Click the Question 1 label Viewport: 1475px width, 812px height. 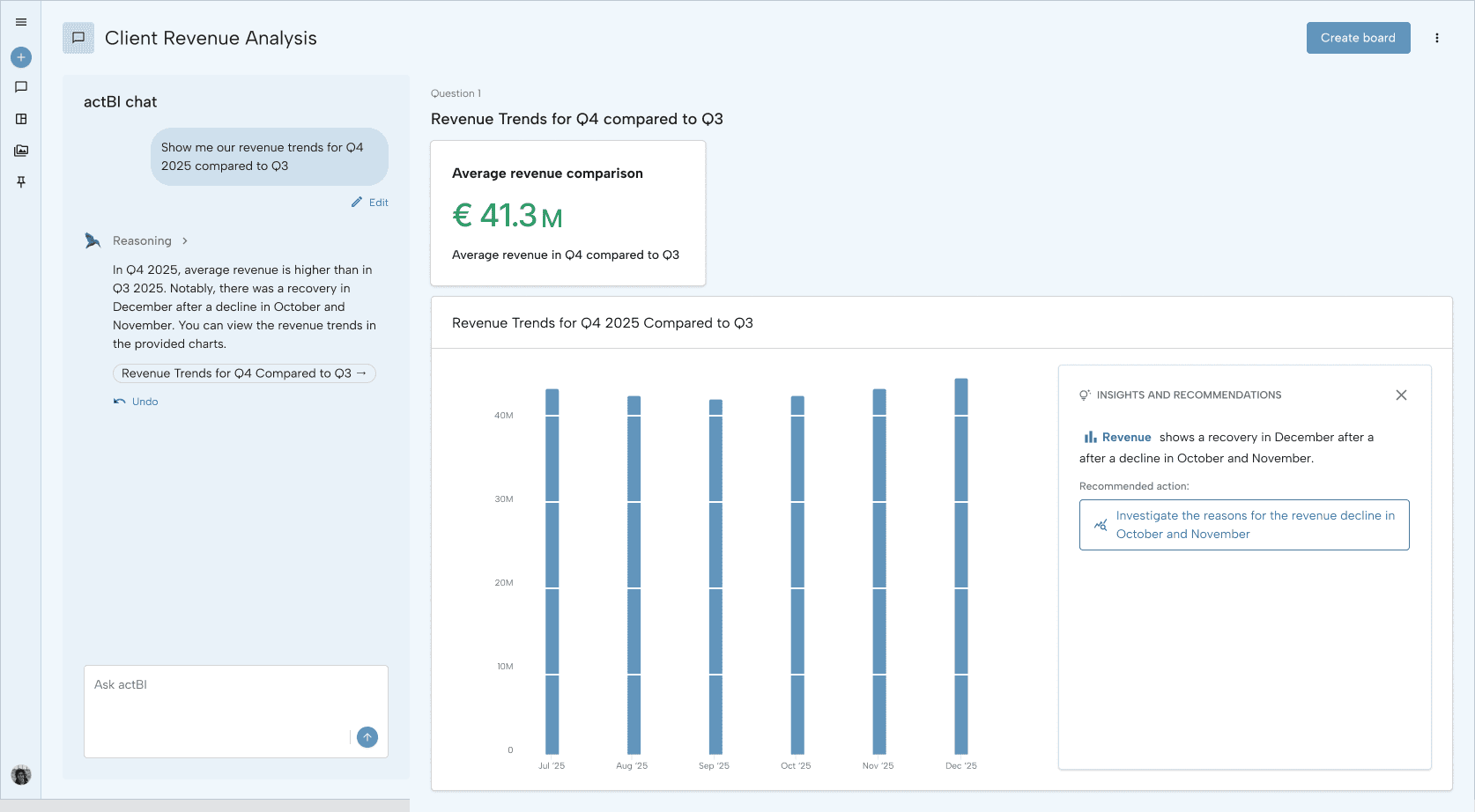click(456, 93)
